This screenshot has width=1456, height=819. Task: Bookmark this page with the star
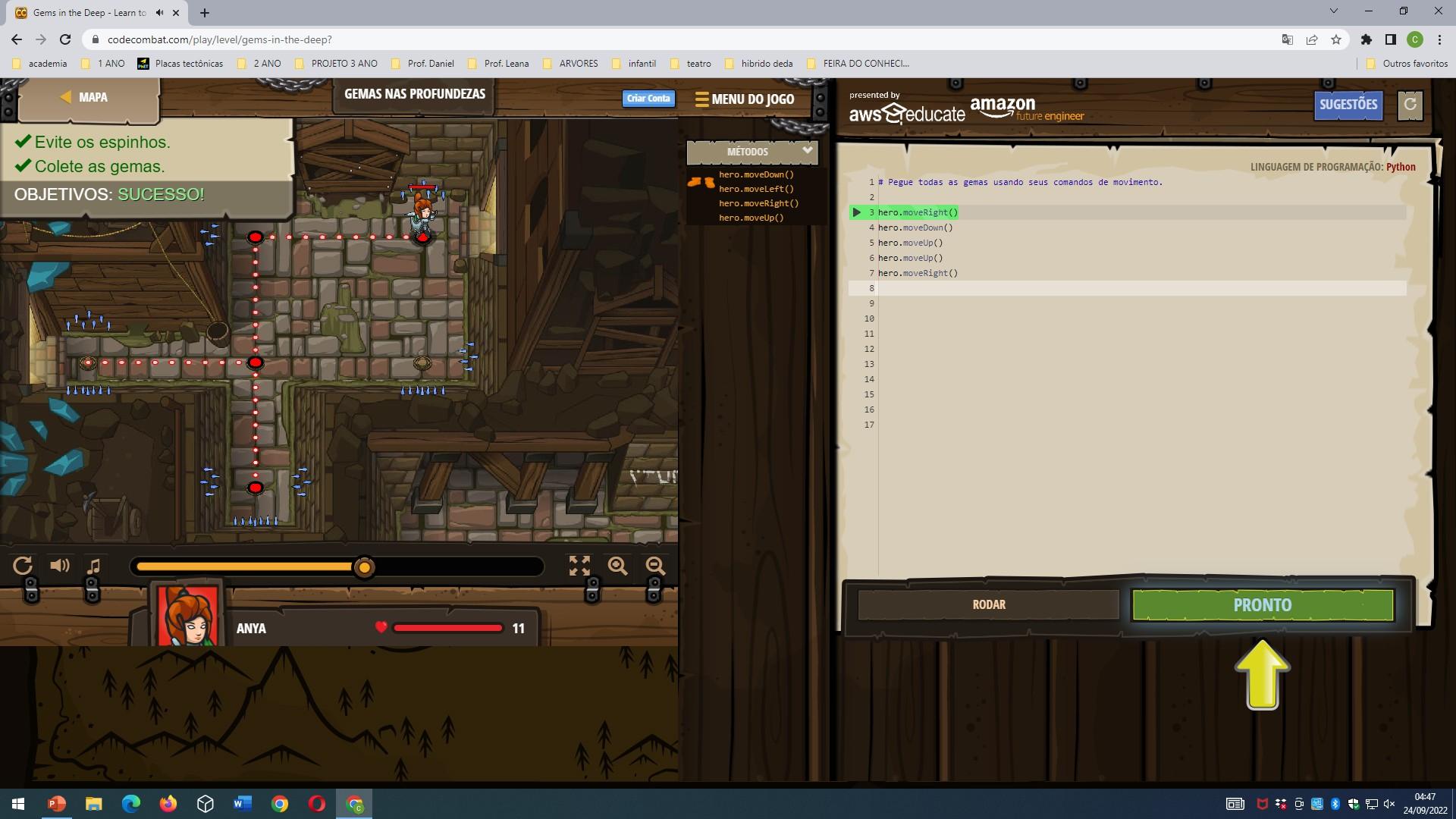point(1336,39)
